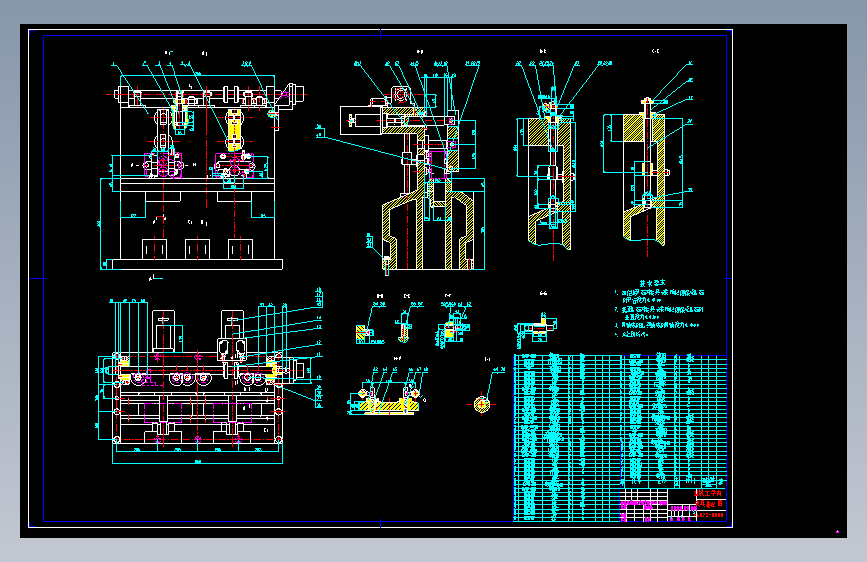This screenshot has width=867, height=562.
Task: Click the technical requirements notes block
Action: point(659,309)
